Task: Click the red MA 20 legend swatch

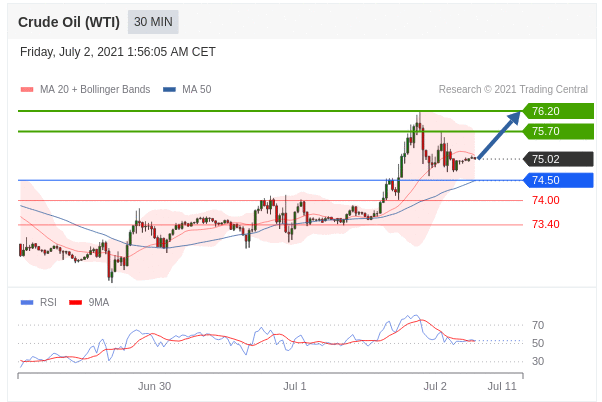Action: click(x=27, y=90)
